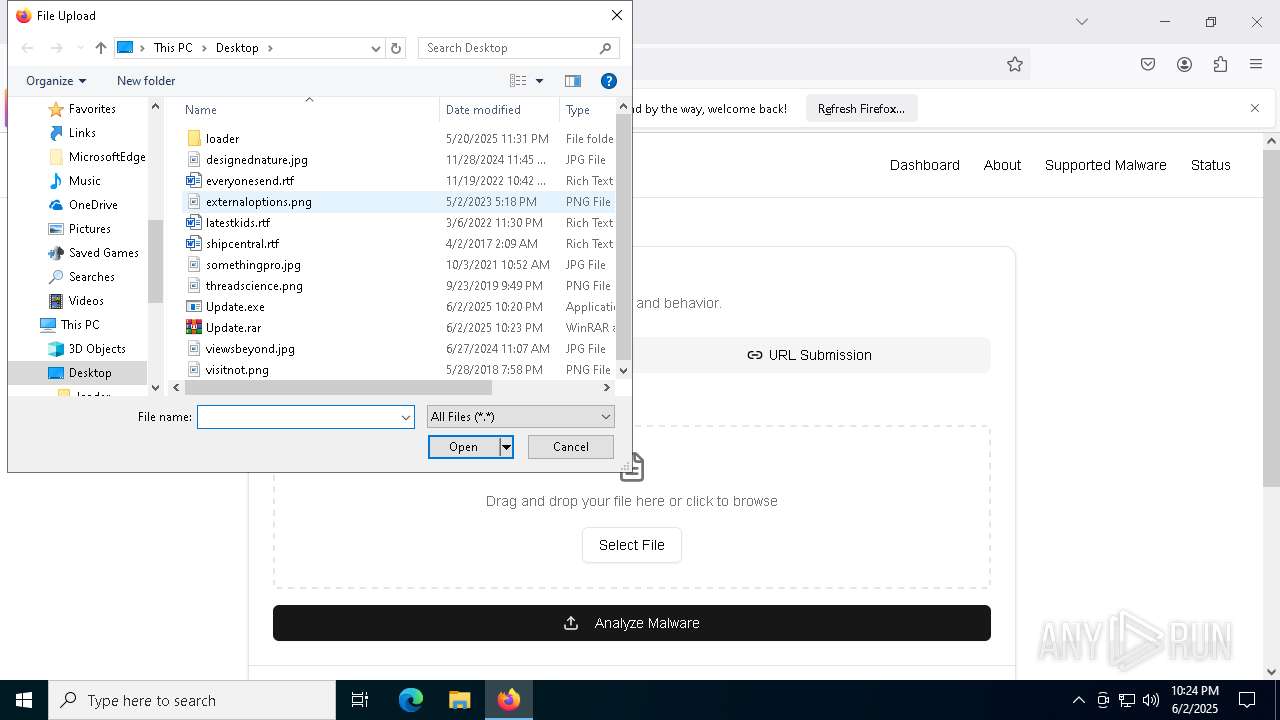Select Music in navigation pane
The width and height of the screenshot is (1280, 720).
click(x=84, y=181)
